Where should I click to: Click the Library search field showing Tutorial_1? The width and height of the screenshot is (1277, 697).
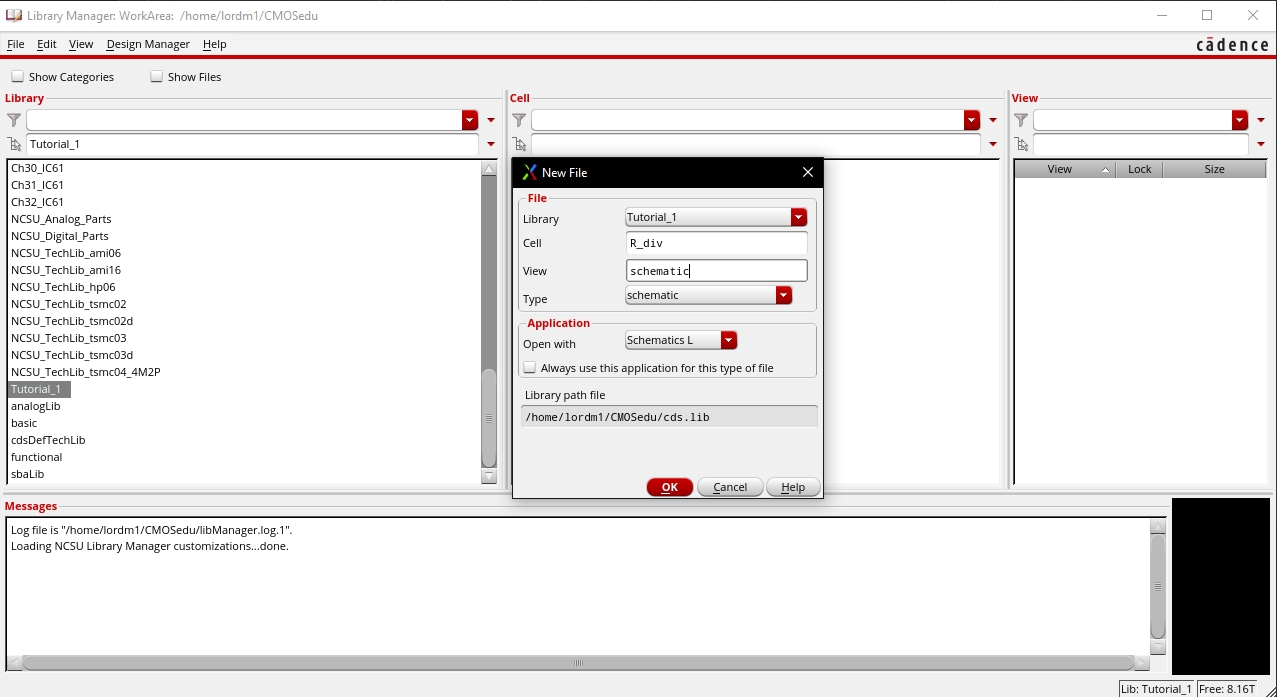coord(252,144)
